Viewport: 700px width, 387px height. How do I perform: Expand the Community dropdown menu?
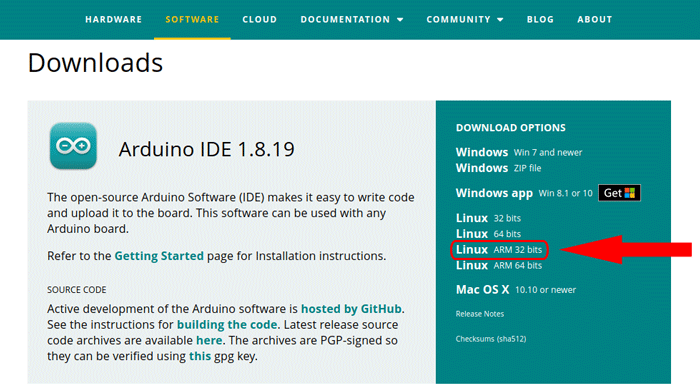tap(465, 20)
